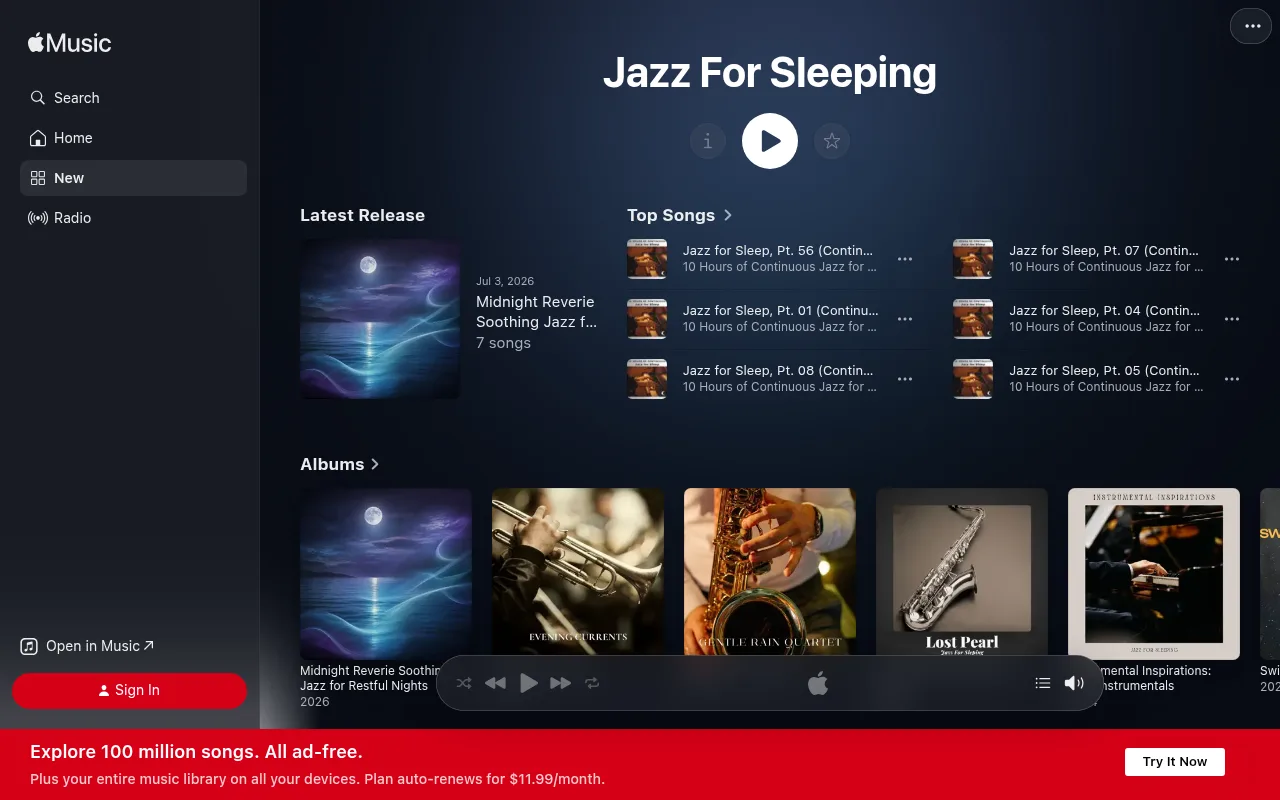The image size is (1280, 800).
Task: Select song title Jazz for Sleep, Pt. 04
Action: [1104, 311]
